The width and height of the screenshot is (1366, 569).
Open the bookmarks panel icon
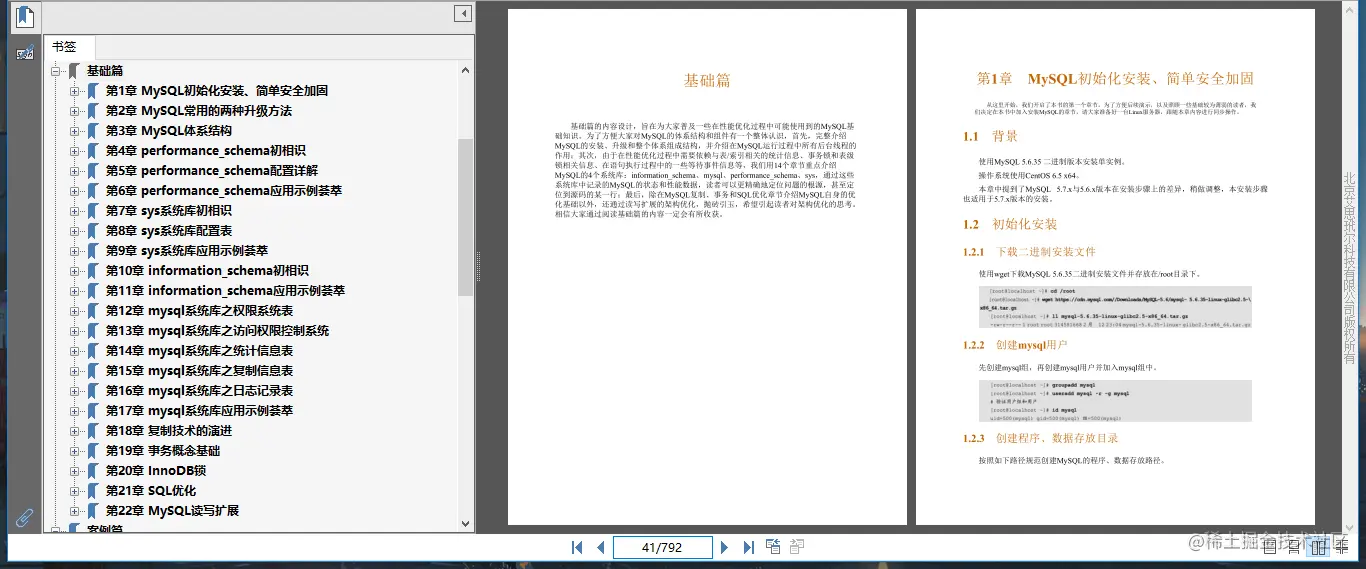pyautogui.click(x=24, y=17)
